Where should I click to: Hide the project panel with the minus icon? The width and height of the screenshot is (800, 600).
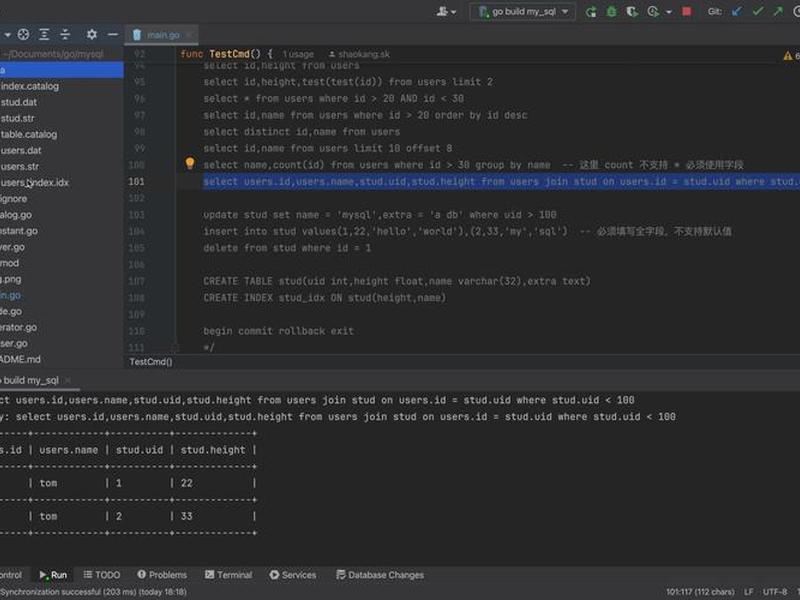click(113, 35)
